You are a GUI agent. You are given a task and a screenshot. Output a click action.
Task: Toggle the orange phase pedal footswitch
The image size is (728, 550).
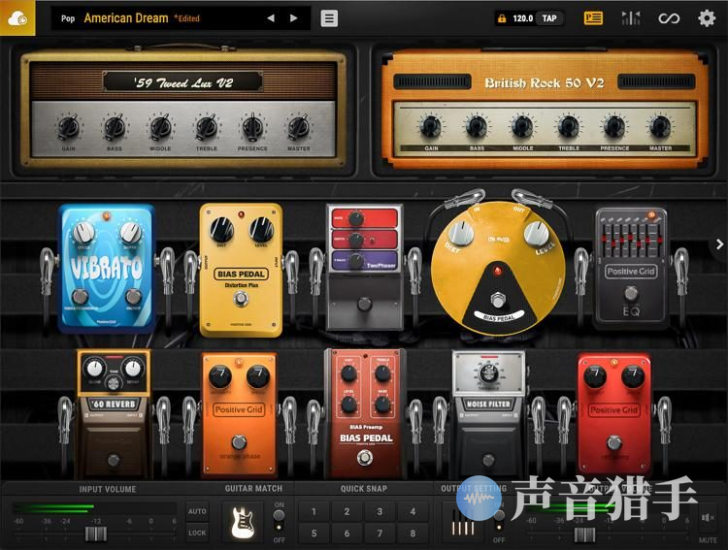coord(239,442)
